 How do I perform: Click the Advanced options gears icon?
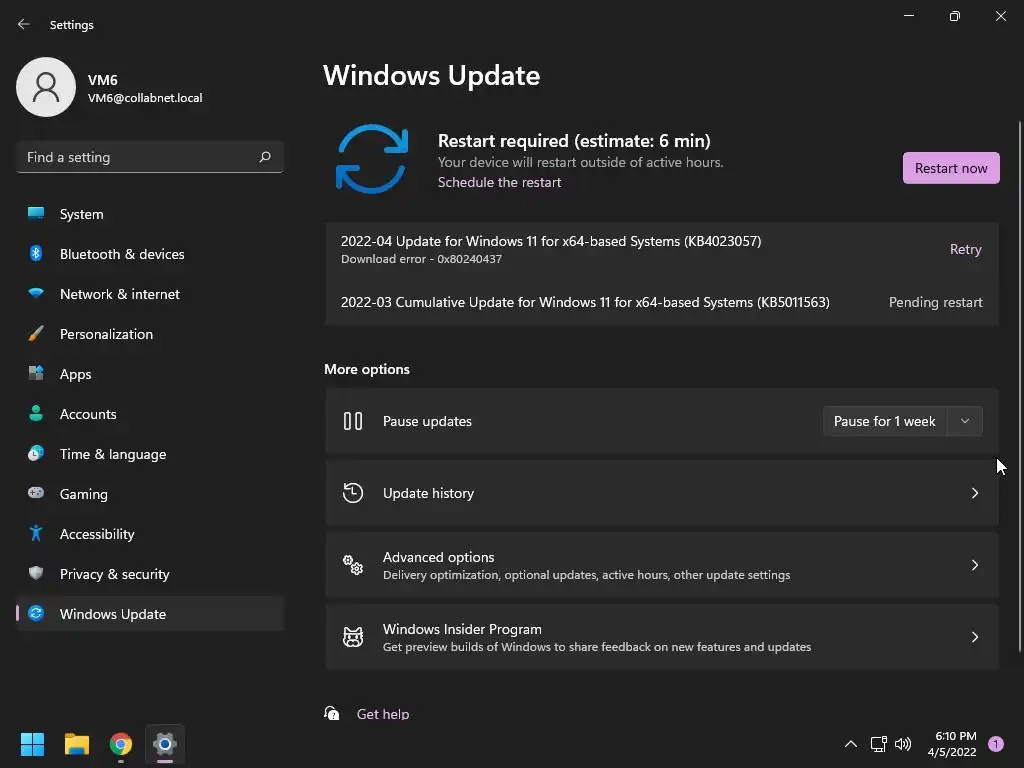coord(353,565)
